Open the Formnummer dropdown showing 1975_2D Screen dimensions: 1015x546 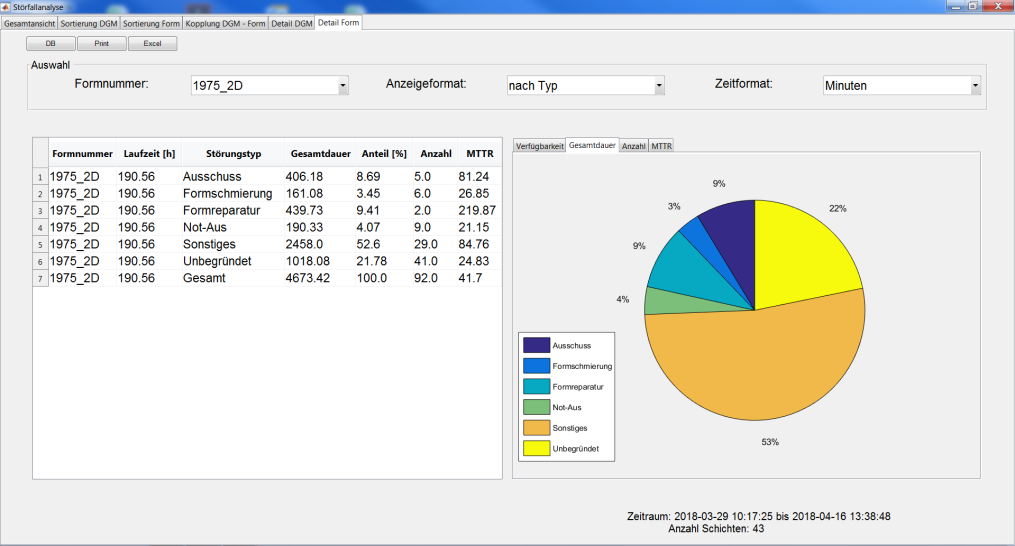pos(269,85)
